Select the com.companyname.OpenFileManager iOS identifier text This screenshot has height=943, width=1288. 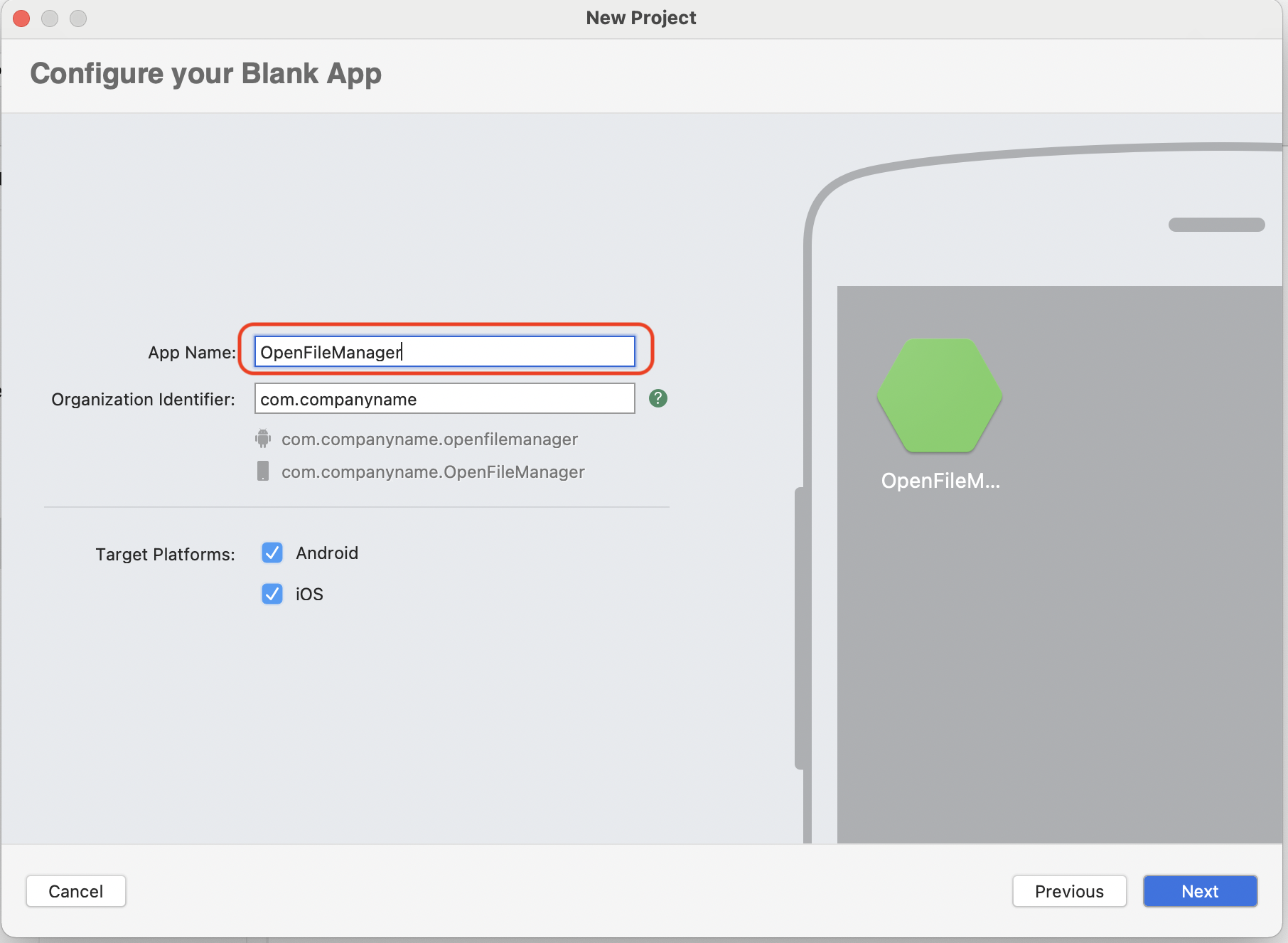point(433,472)
